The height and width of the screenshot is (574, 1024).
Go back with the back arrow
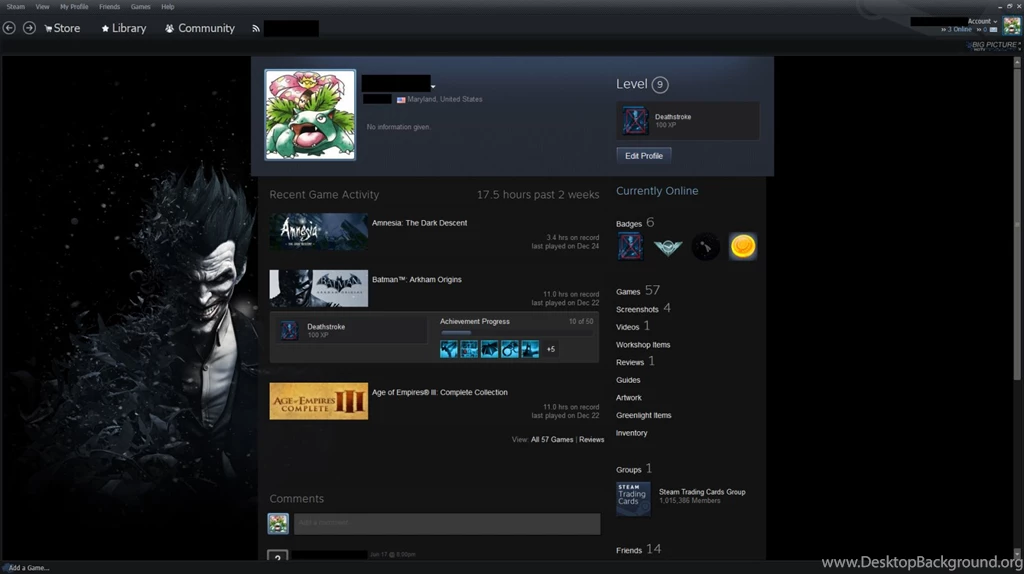click(x=9, y=28)
